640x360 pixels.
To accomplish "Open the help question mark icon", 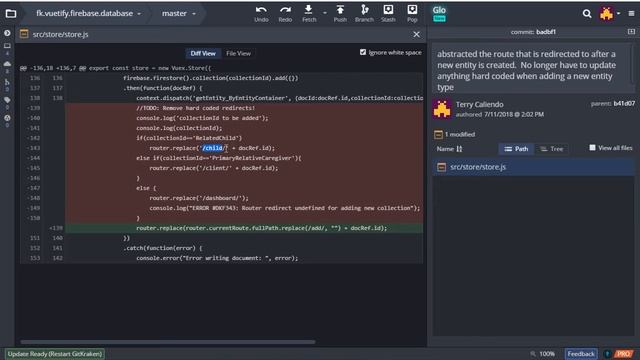I will pos(607,354).
